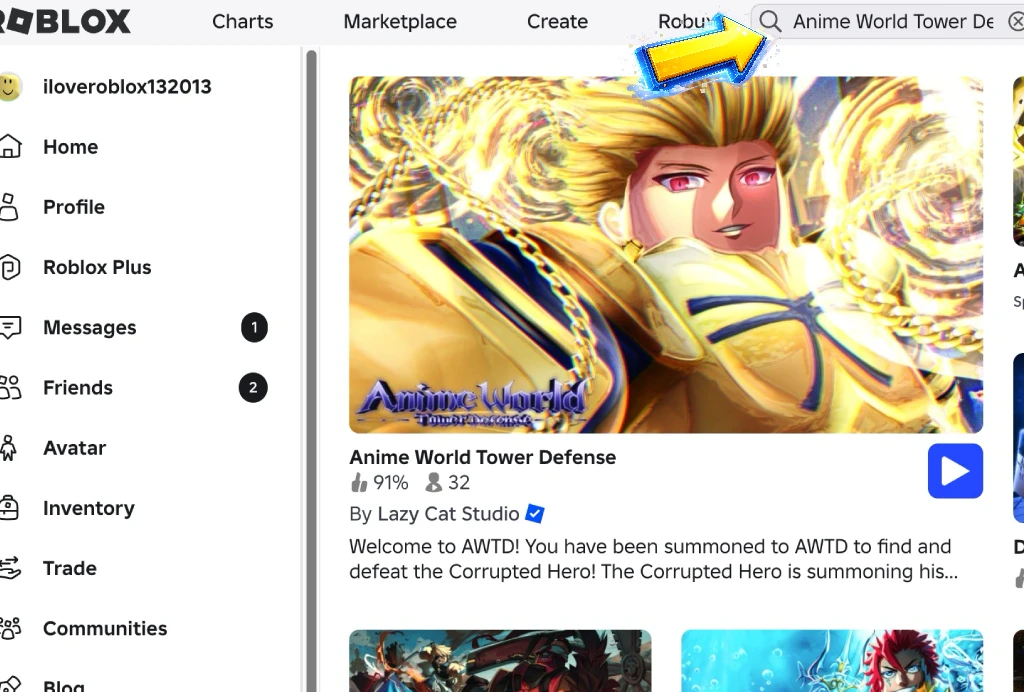Click the 91% thumbs-up rating
This screenshot has width=1024, height=692.
[379, 482]
